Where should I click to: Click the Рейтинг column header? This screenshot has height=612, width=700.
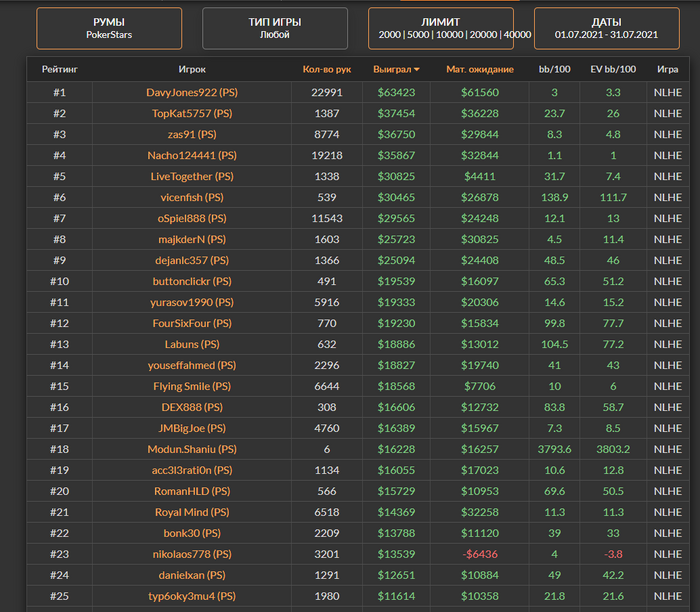[59, 70]
